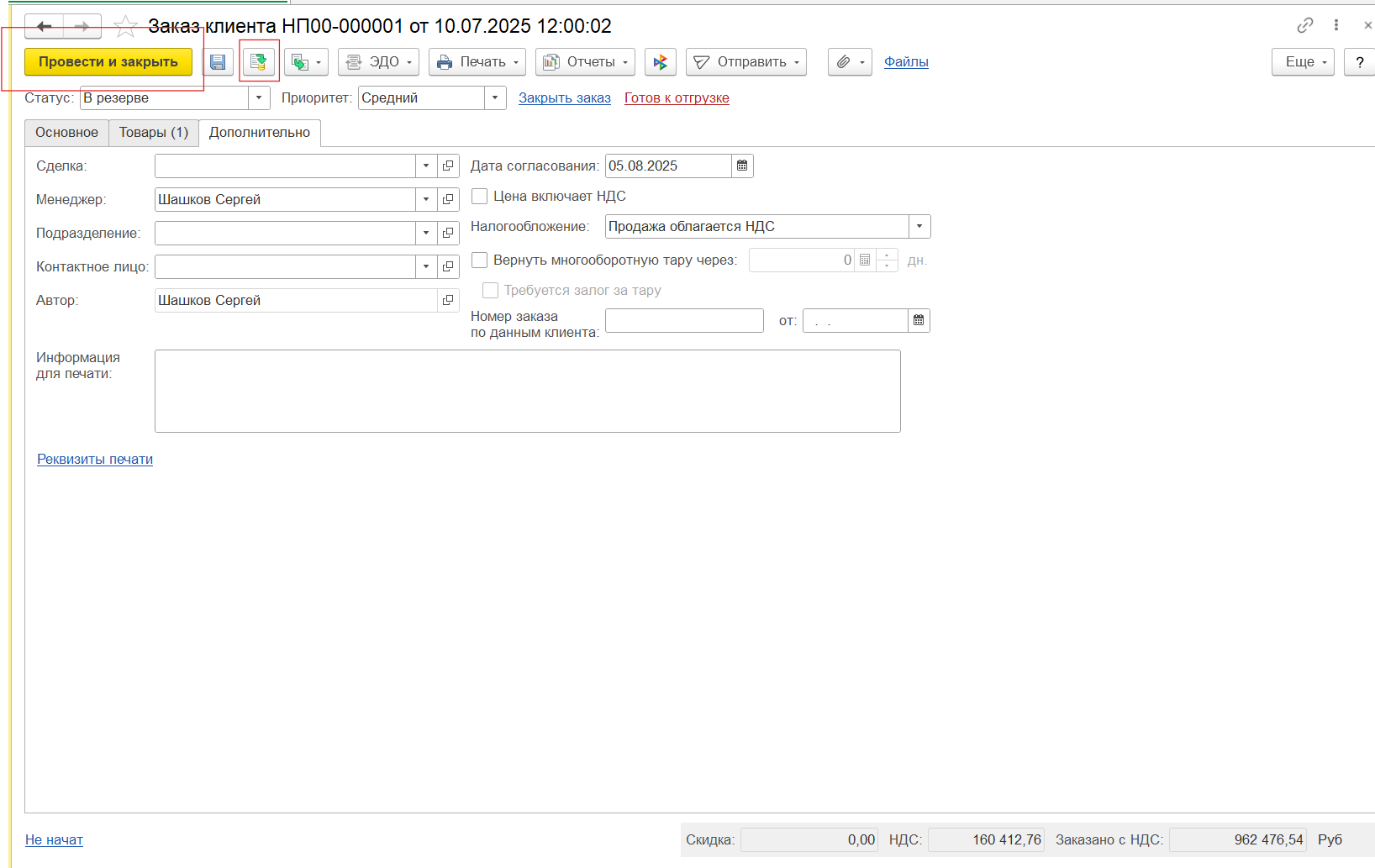Click into the Информация для печати text area
The width and height of the screenshot is (1375, 868).
[527, 391]
